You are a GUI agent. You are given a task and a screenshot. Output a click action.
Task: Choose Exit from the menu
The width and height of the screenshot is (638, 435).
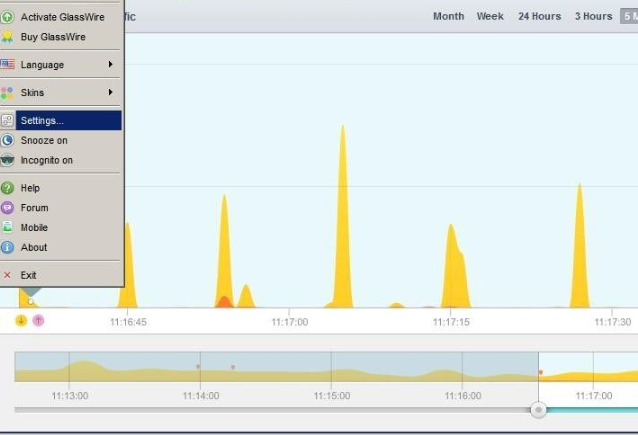[28, 275]
